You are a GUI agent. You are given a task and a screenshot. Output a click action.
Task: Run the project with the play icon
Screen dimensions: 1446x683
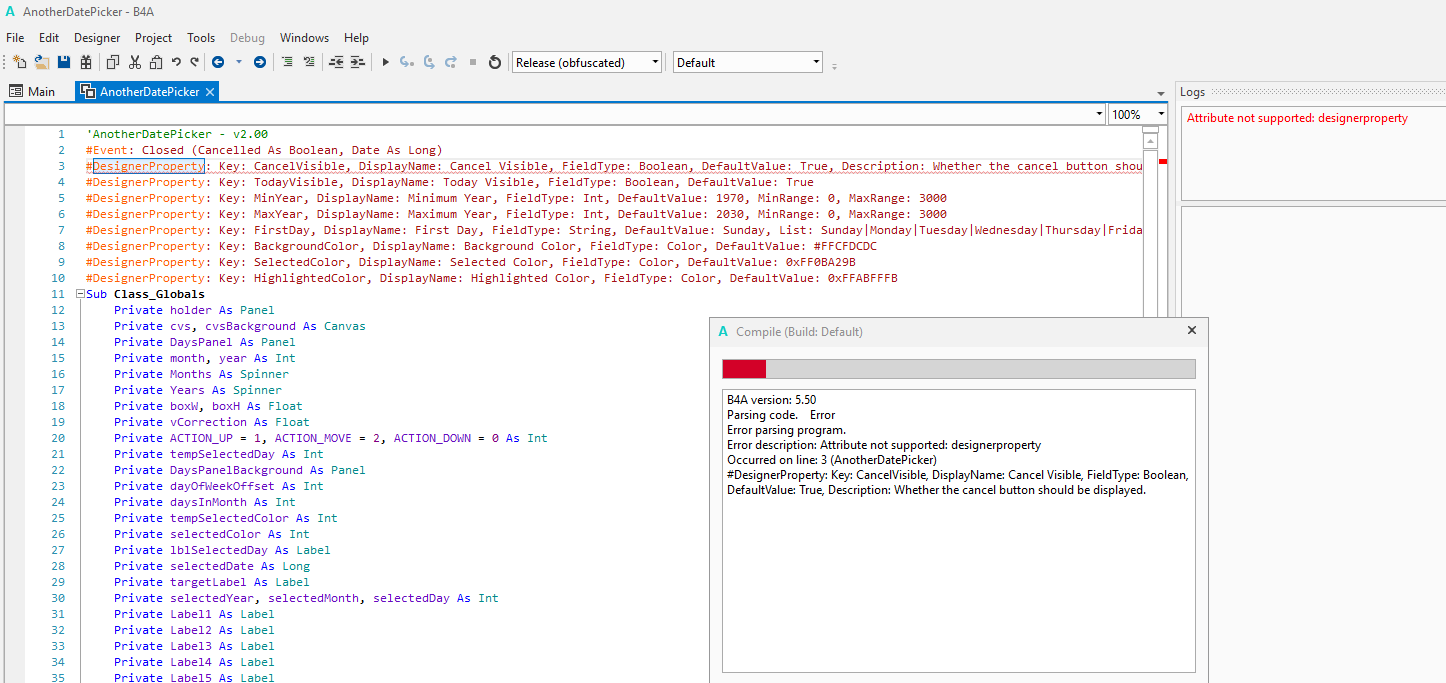click(x=386, y=62)
